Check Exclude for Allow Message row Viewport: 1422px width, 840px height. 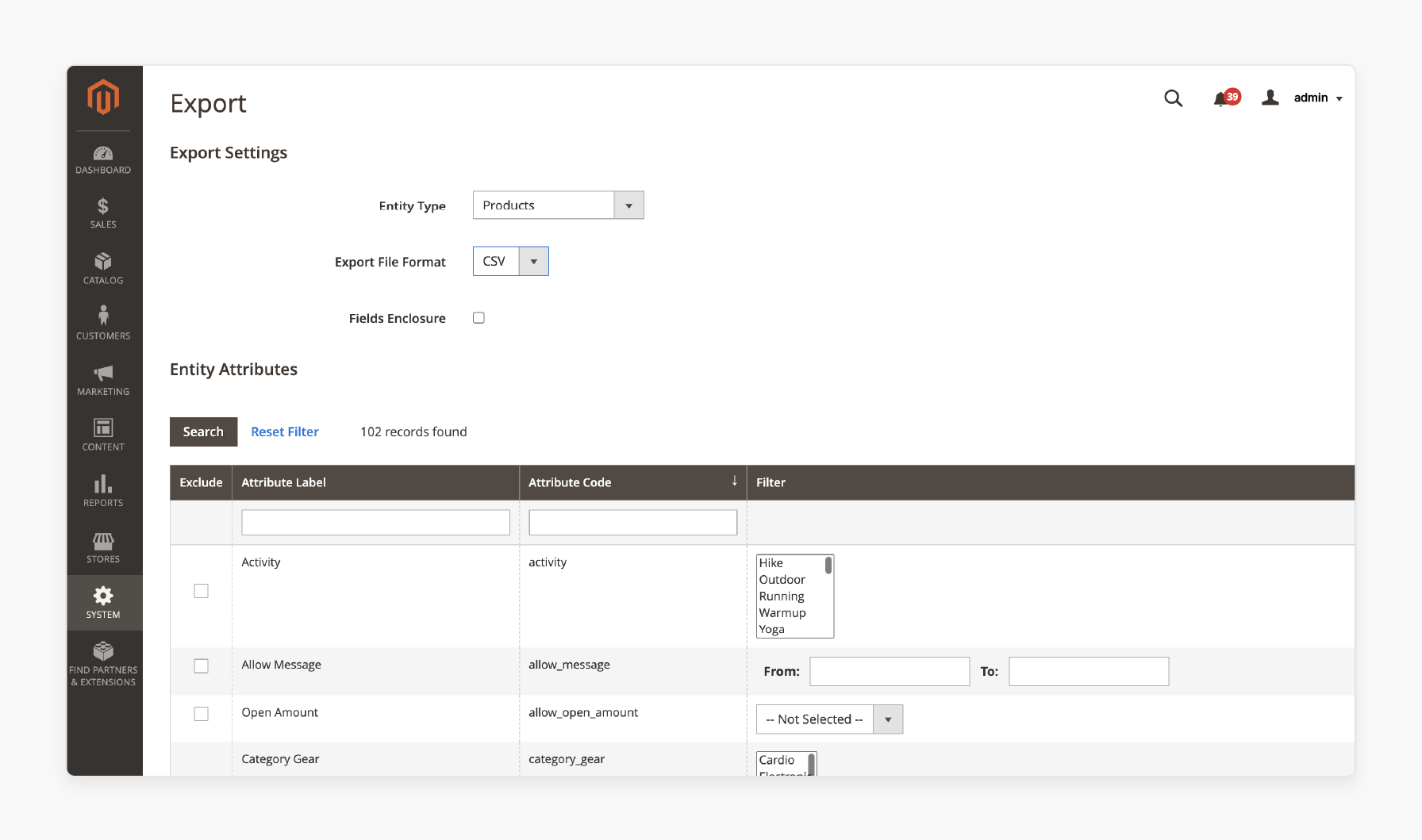click(x=202, y=666)
